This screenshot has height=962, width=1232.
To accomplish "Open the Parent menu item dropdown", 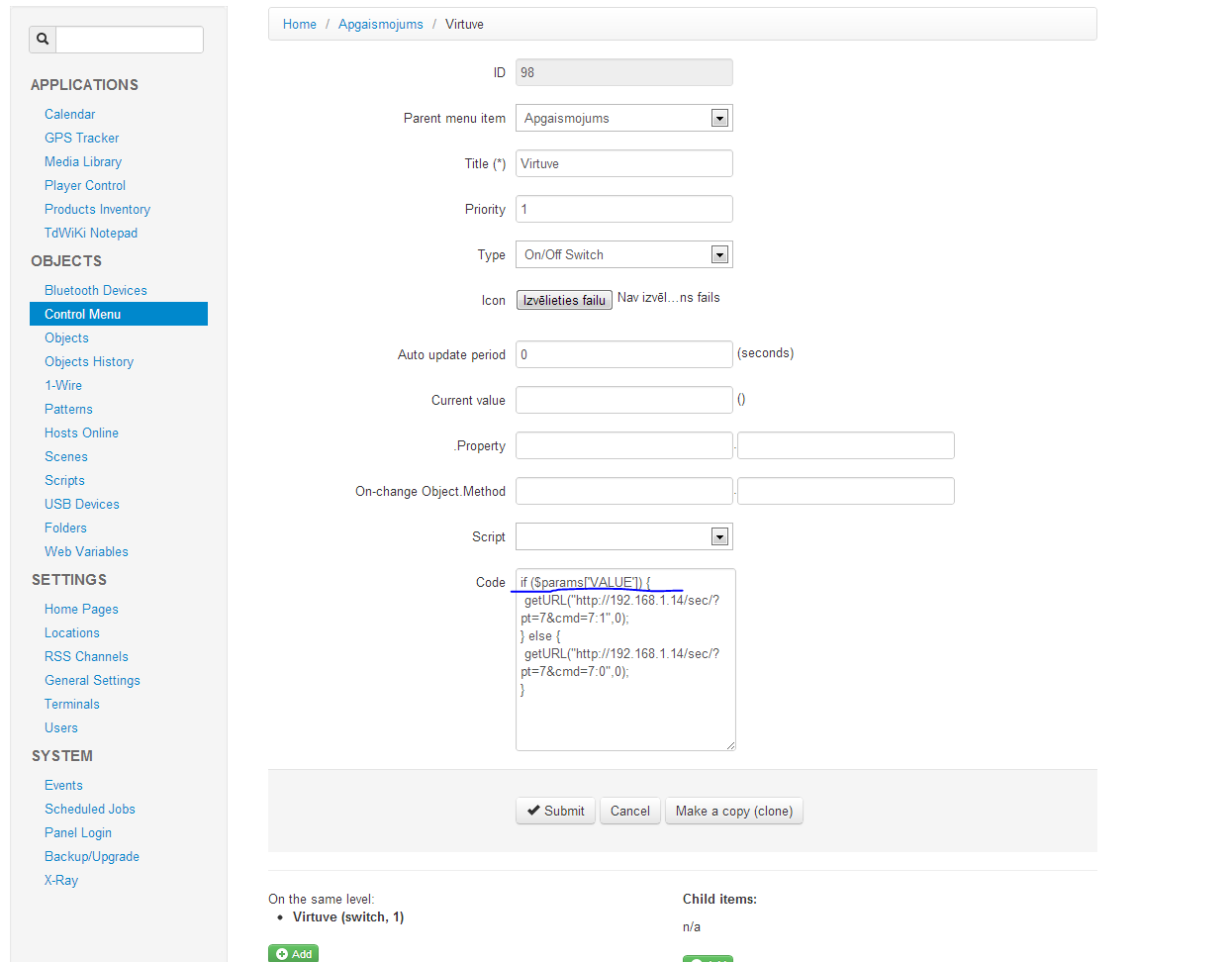I will (x=623, y=119).
